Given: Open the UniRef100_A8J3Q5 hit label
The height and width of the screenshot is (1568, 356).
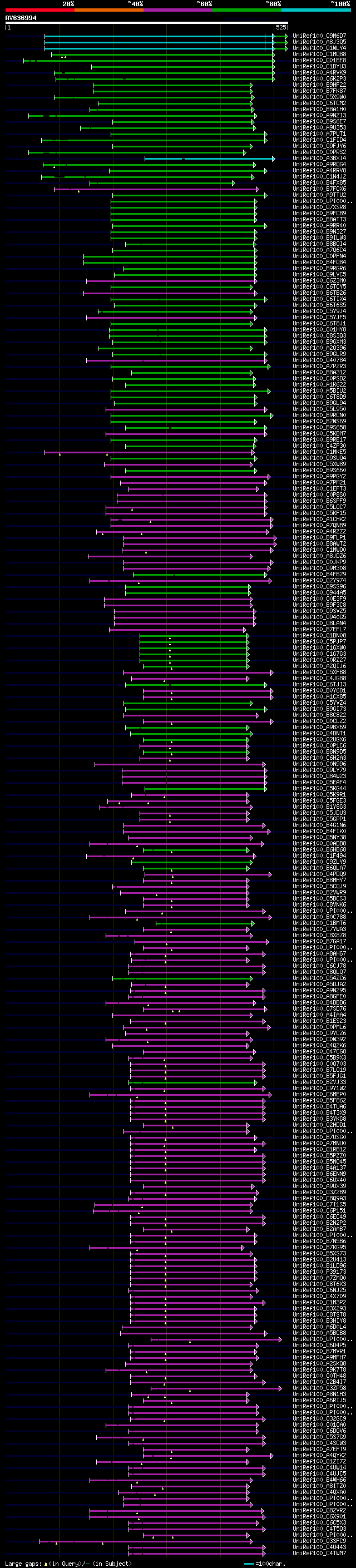Looking at the screenshot, I should click(319, 42).
